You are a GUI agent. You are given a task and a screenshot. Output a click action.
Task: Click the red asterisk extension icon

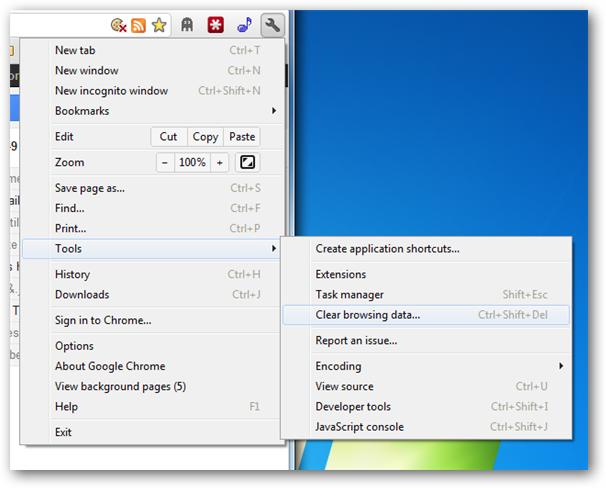pyautogui.click(x=216, y=26)
